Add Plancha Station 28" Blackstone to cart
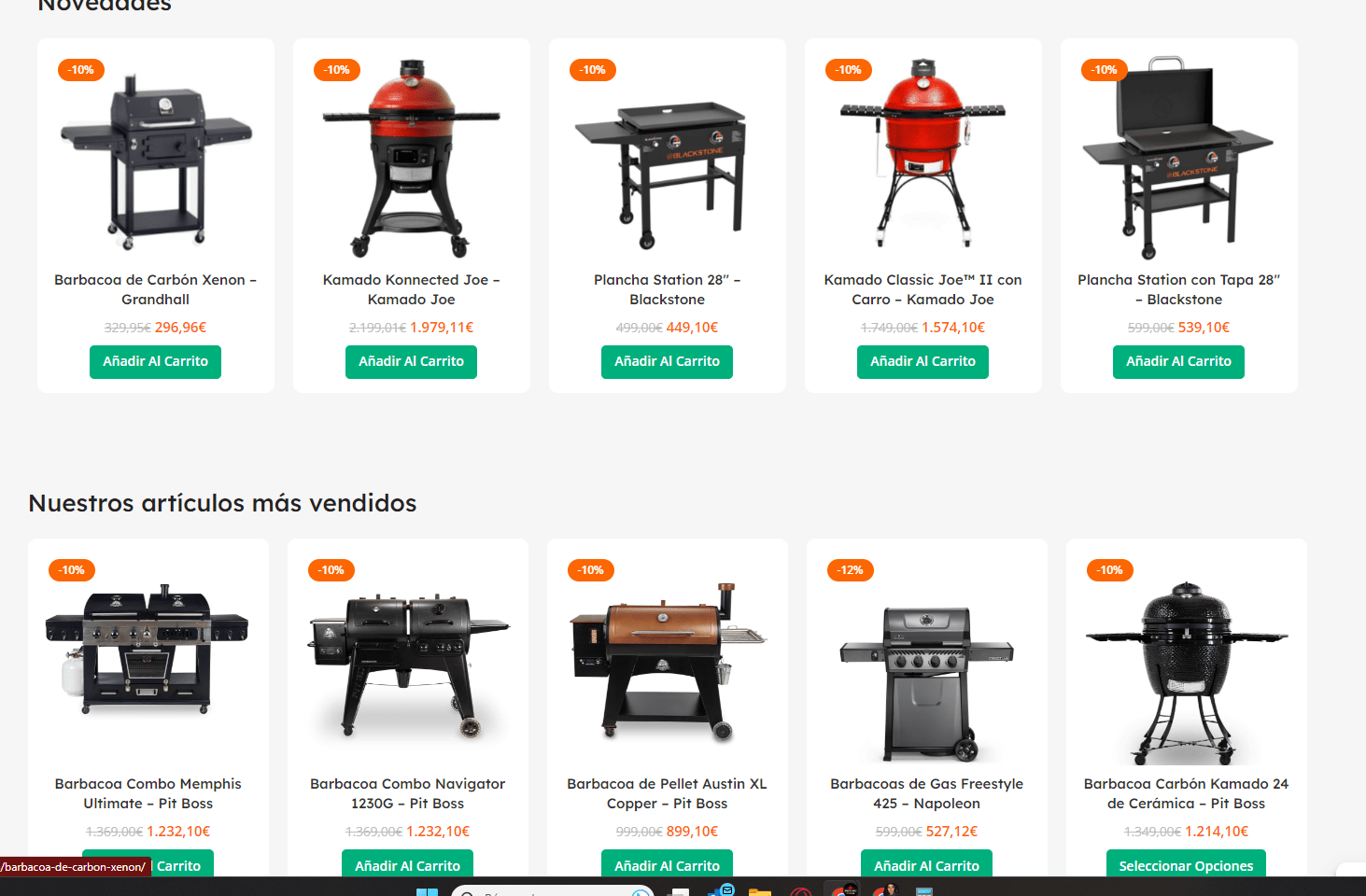 (667, 361)
